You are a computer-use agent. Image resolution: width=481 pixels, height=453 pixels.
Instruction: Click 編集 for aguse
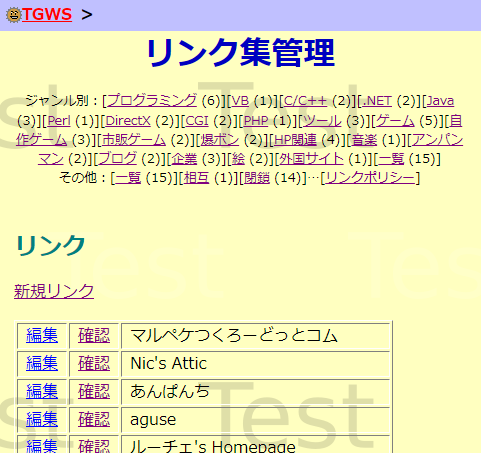42,419
